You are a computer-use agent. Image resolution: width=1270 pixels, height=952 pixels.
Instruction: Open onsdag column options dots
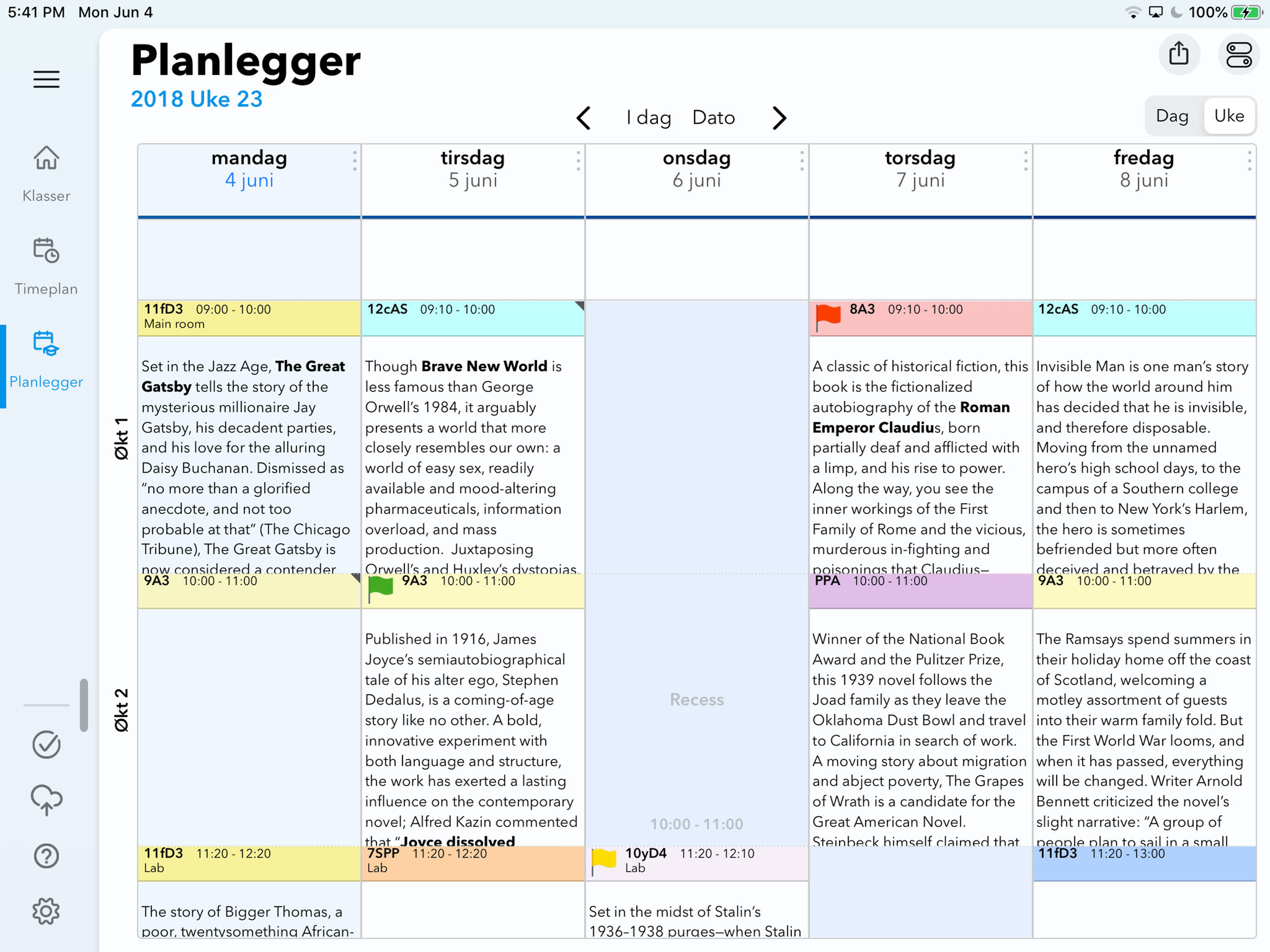click(801, 161)
